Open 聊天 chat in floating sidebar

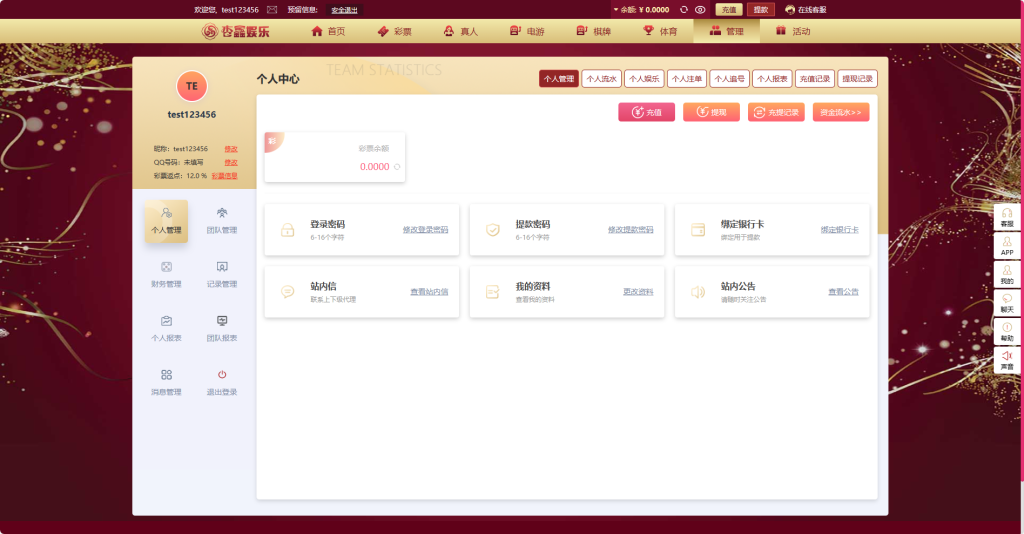tap(1007, 303)
